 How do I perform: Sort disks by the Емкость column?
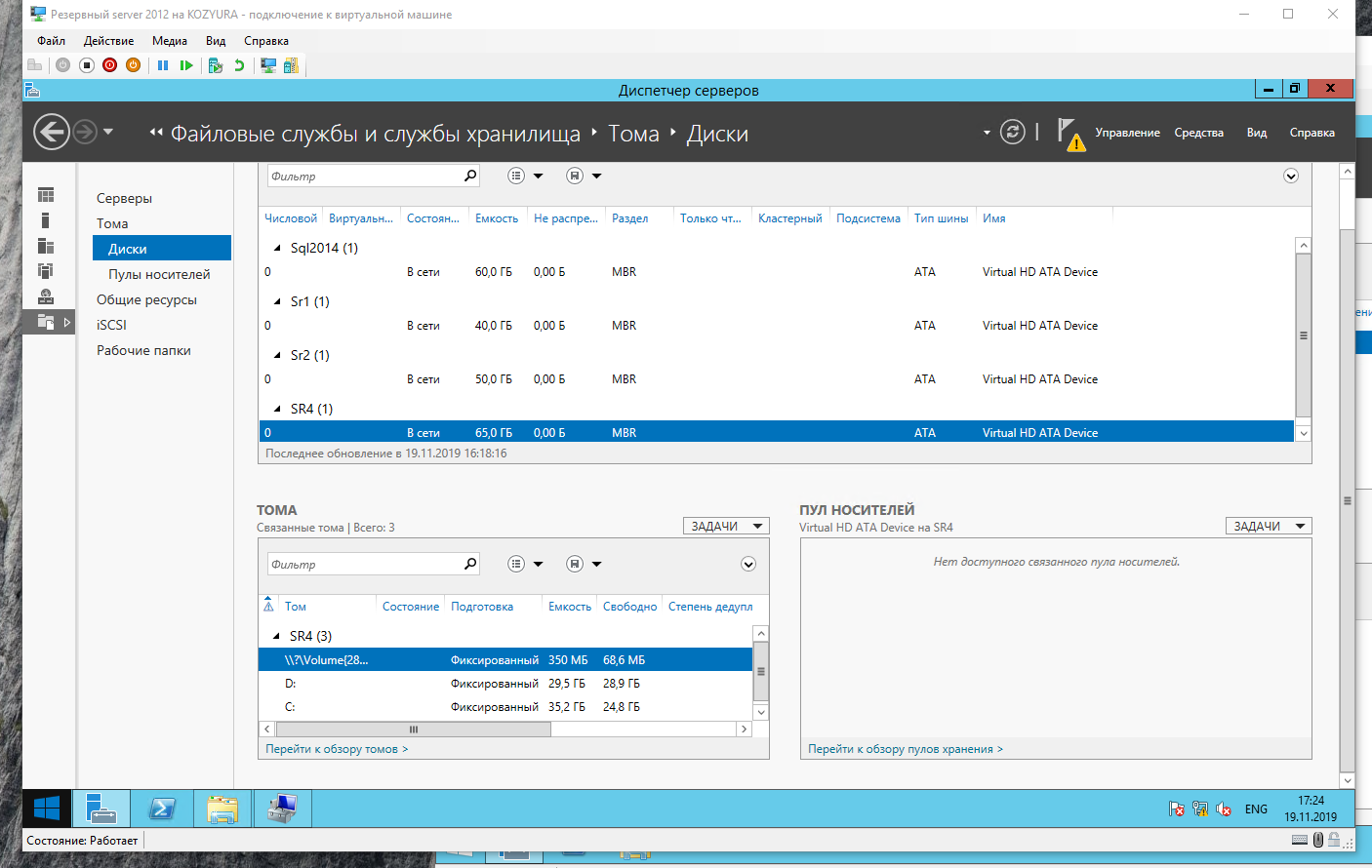coord(497,218)
